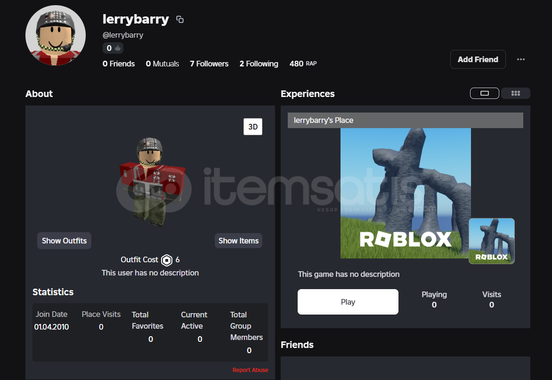Screen dimensions: 552x380
Task: Click the small Roblox game icon thumbnail
Action: click(492, 241)
